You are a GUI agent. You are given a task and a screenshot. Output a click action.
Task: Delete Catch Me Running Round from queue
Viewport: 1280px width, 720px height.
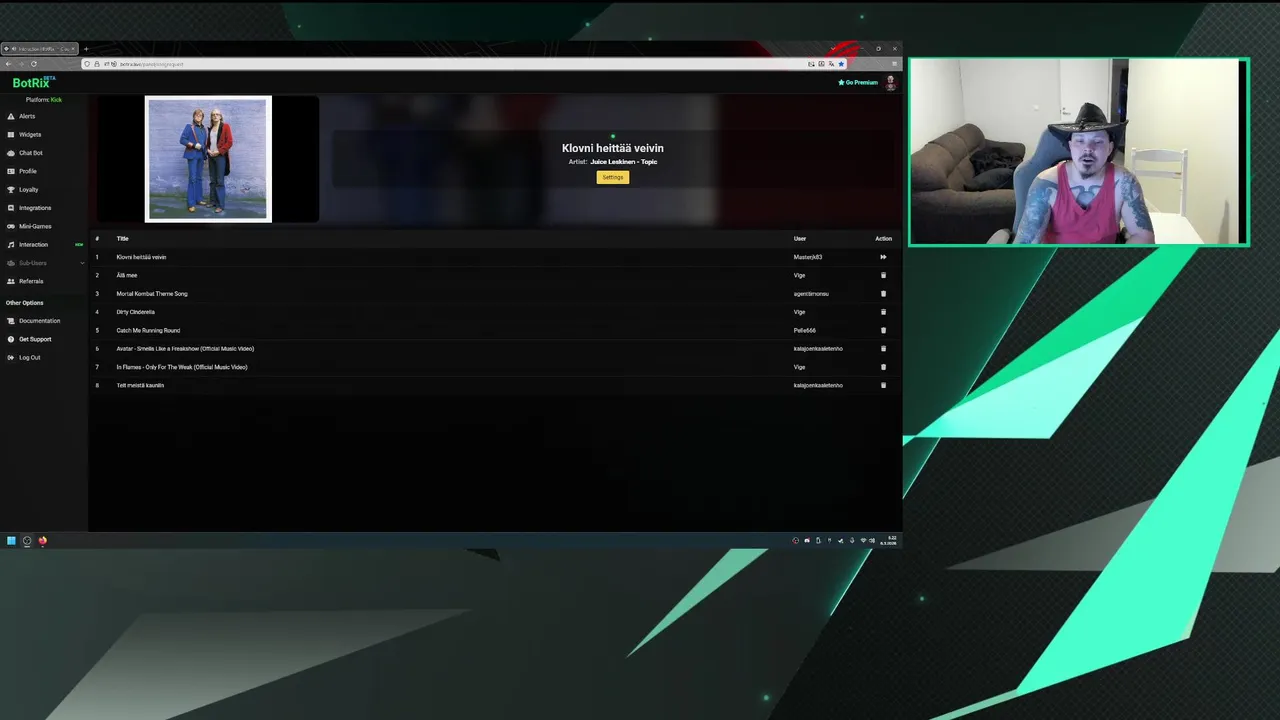click(883, 330)
